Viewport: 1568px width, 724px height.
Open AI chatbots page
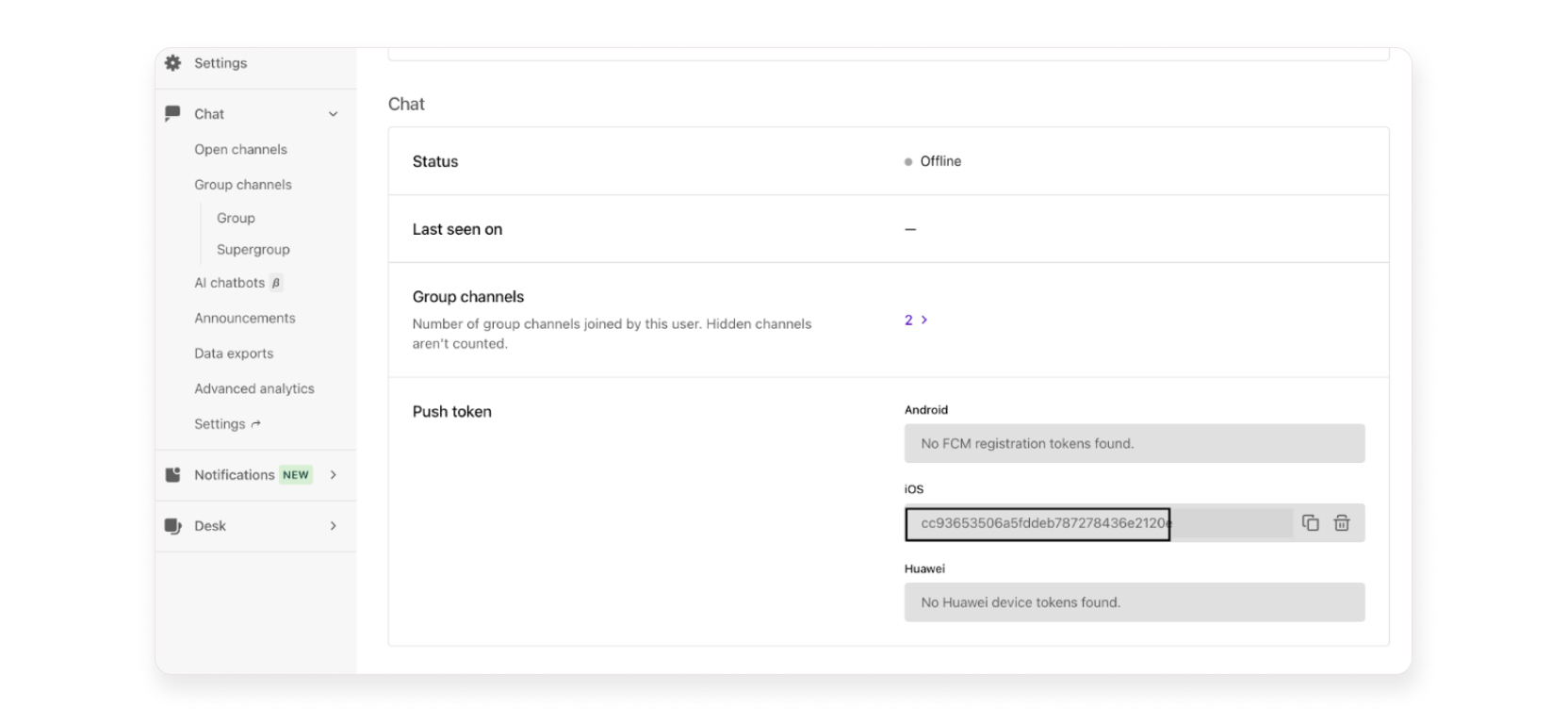pos(230,283)
